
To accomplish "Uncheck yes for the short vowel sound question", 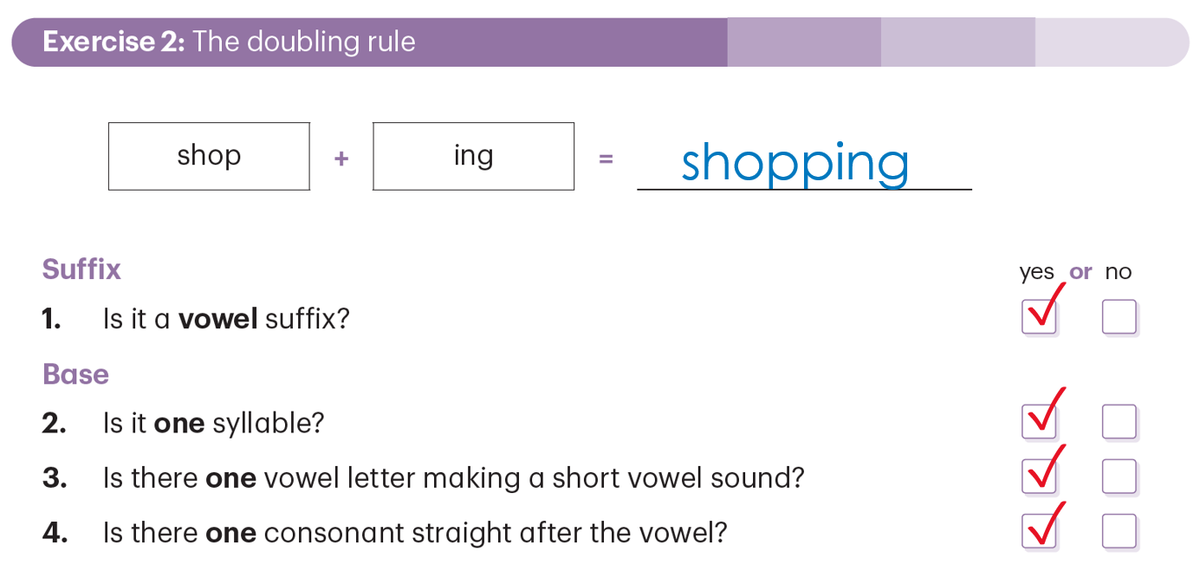I will click(1038, 477).
